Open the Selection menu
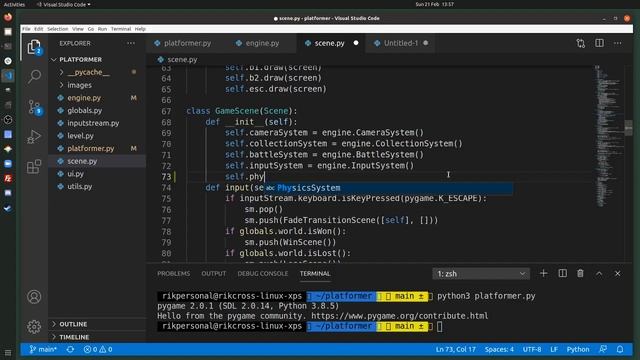The width and height of the screenshot is (640, 360). tap(58, 29)
